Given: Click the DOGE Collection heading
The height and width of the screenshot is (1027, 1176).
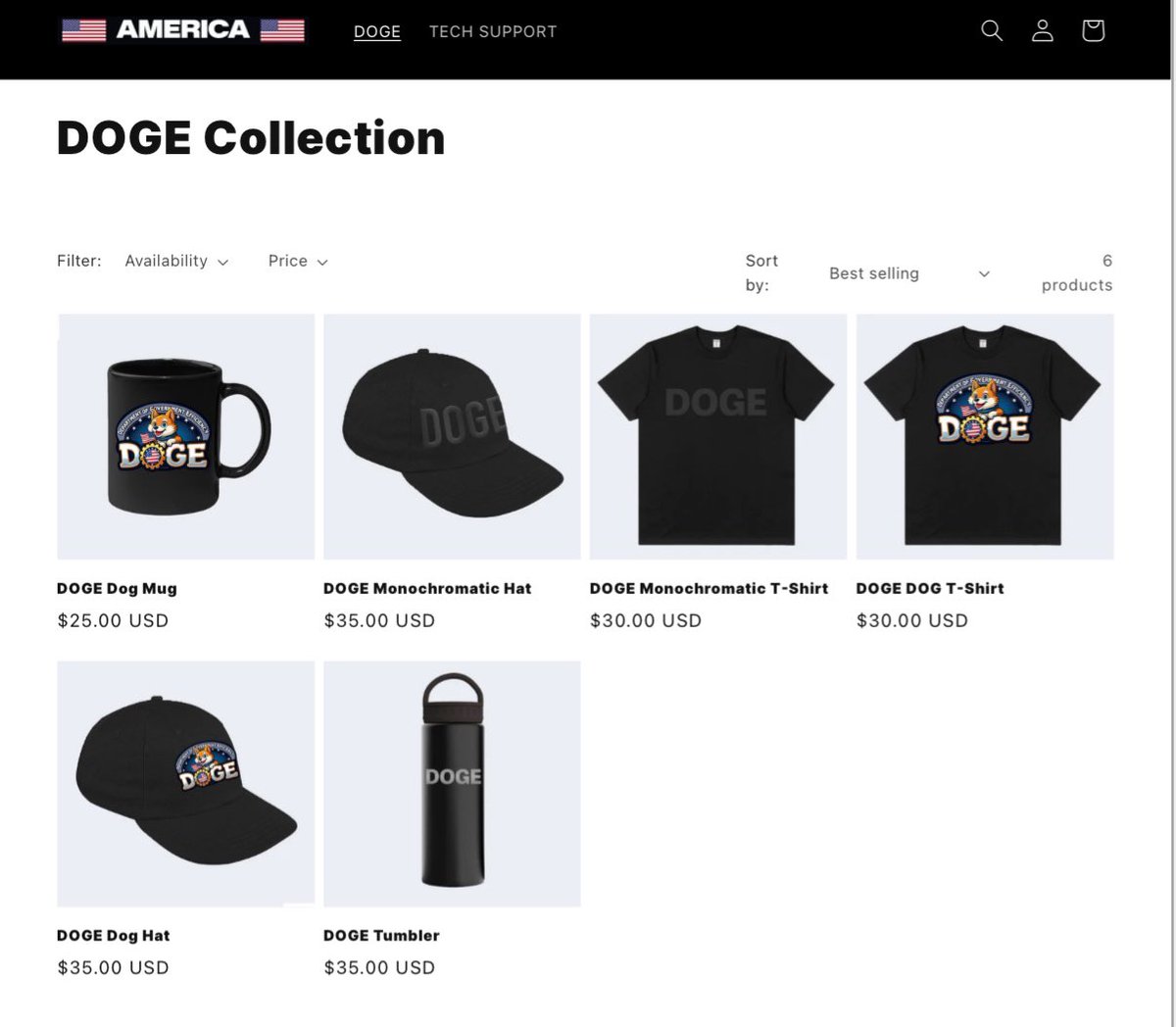Looking at the screenshot, I should pos(251,137).
